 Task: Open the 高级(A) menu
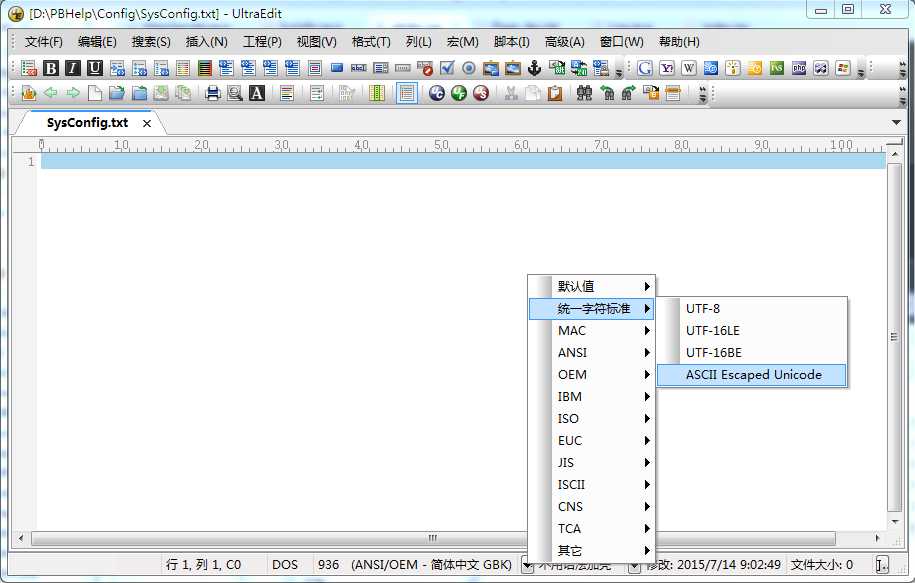coord(564,41)
